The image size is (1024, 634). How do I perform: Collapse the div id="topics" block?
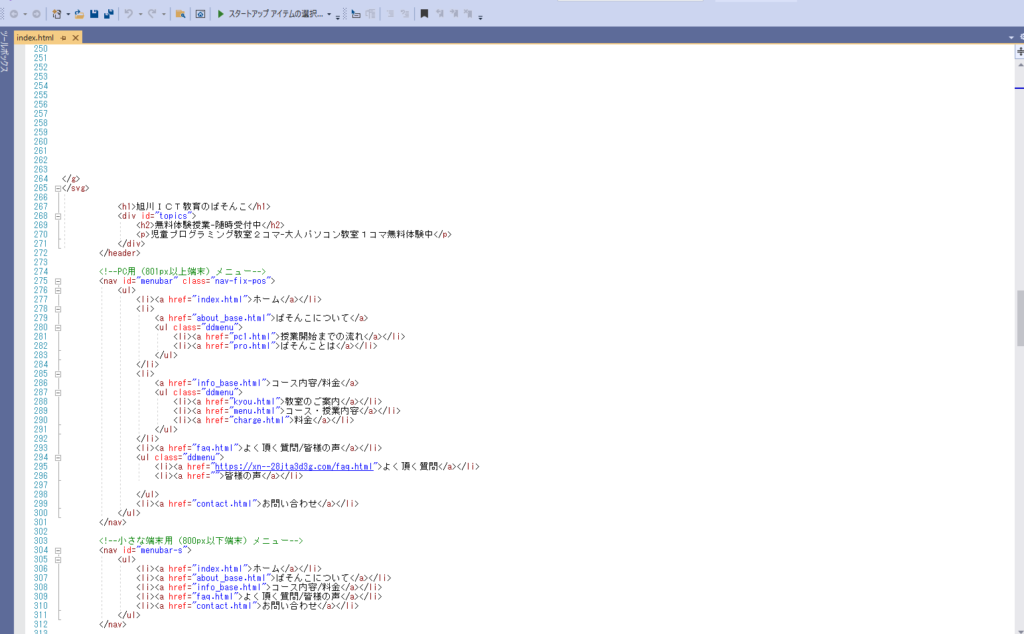[59, 215]
